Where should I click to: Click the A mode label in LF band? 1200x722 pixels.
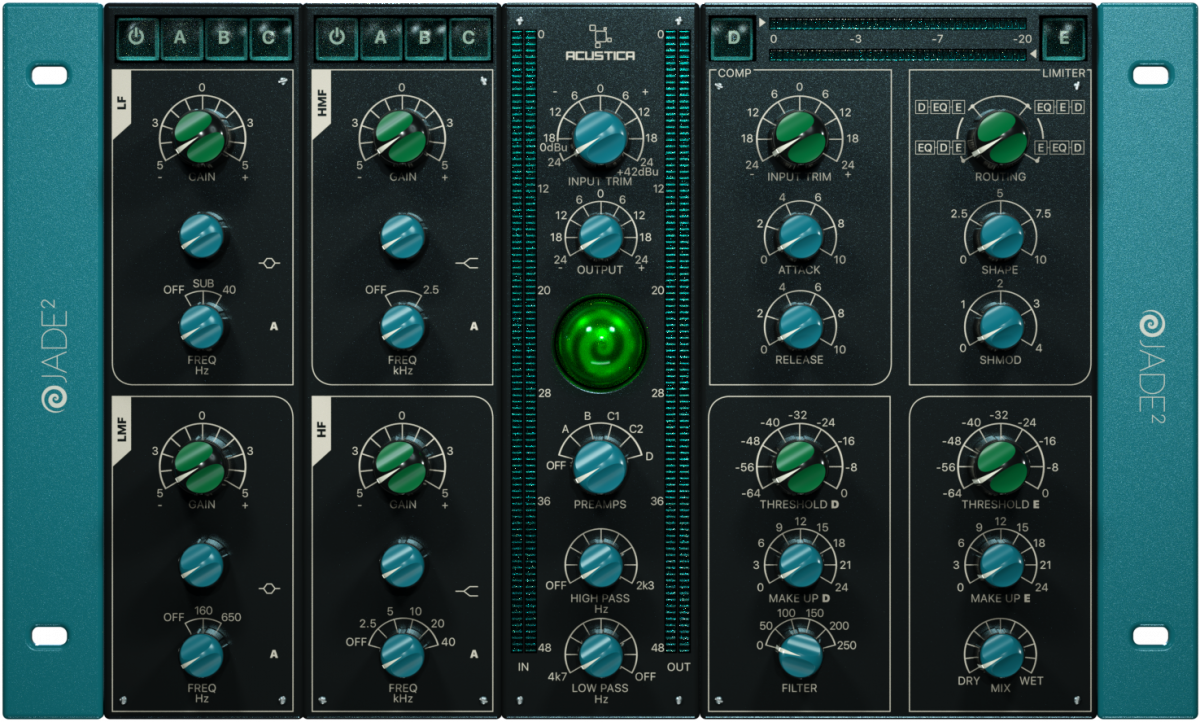click(x=274, y=326)
